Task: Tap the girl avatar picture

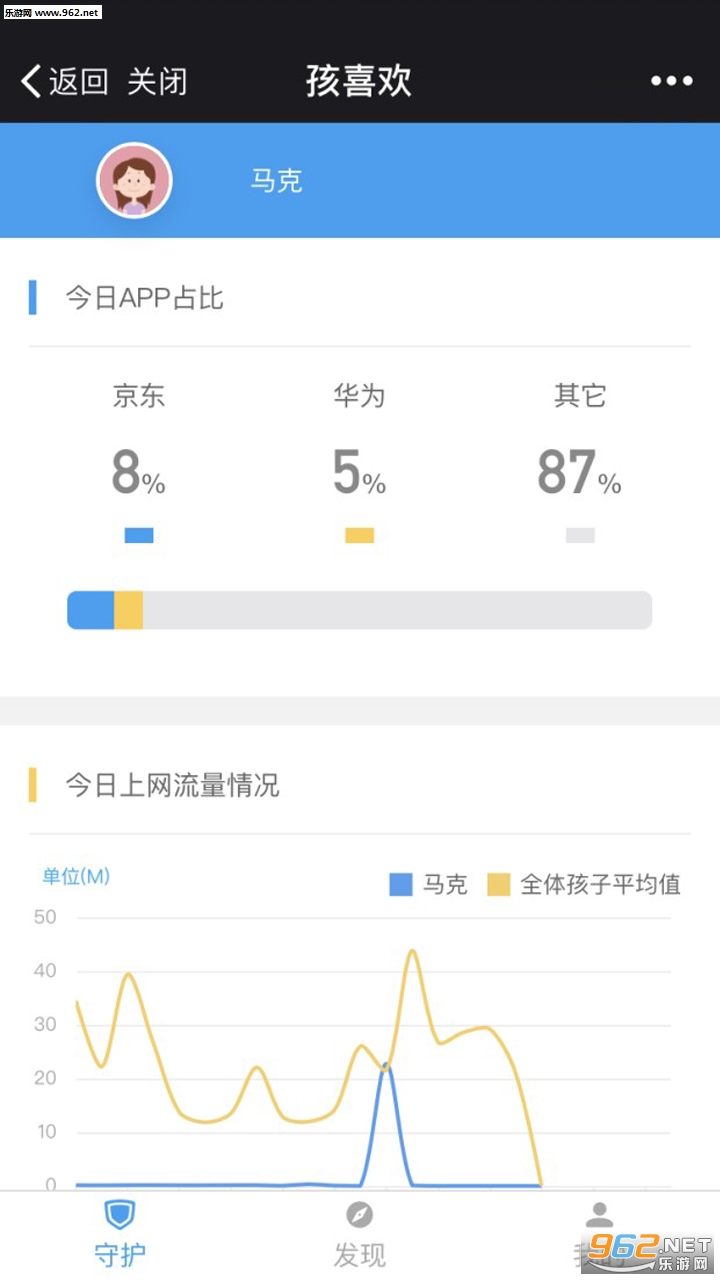Action: point(134,181)
